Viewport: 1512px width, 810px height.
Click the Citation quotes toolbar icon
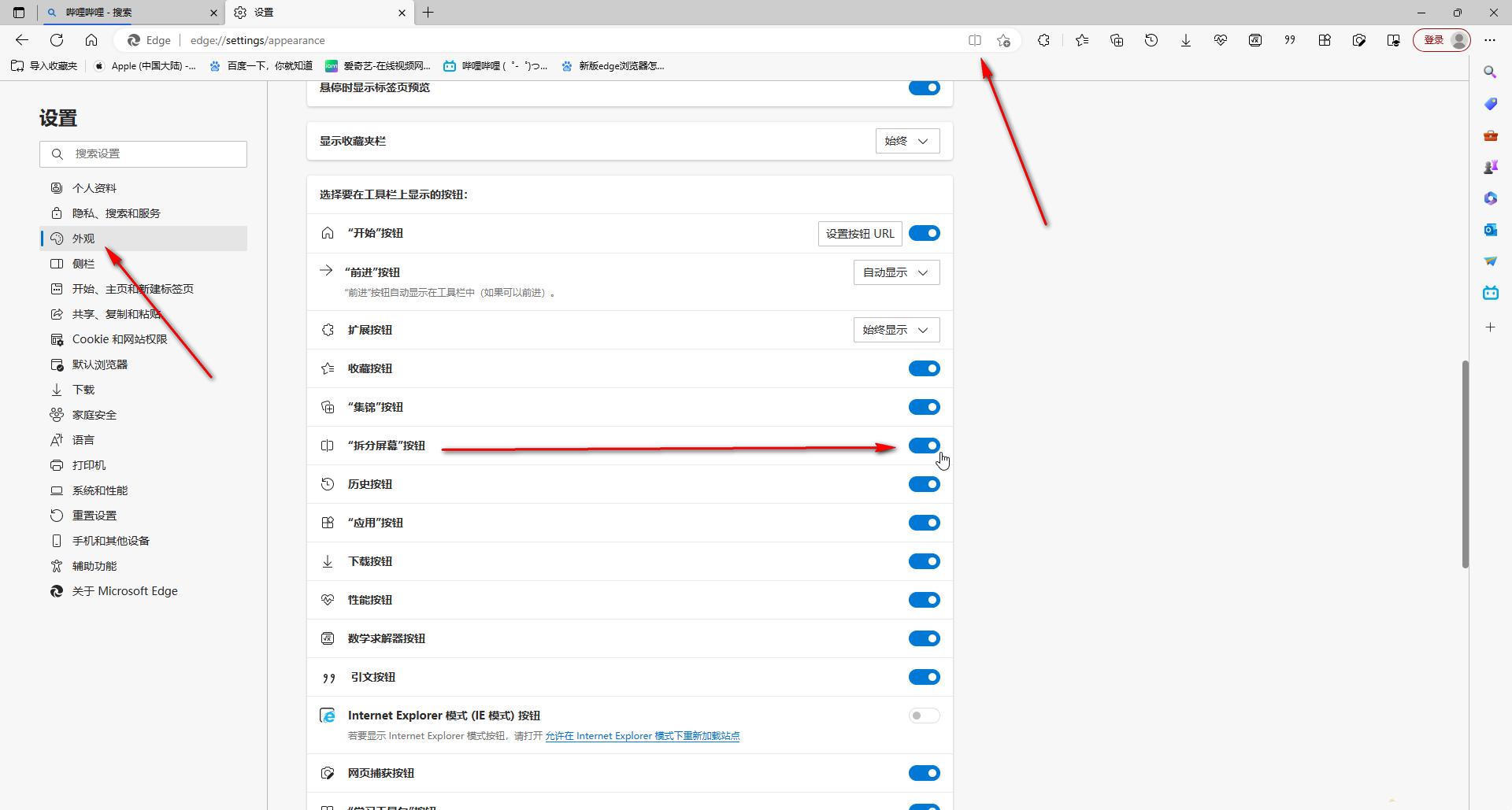tap(1290, 40)
